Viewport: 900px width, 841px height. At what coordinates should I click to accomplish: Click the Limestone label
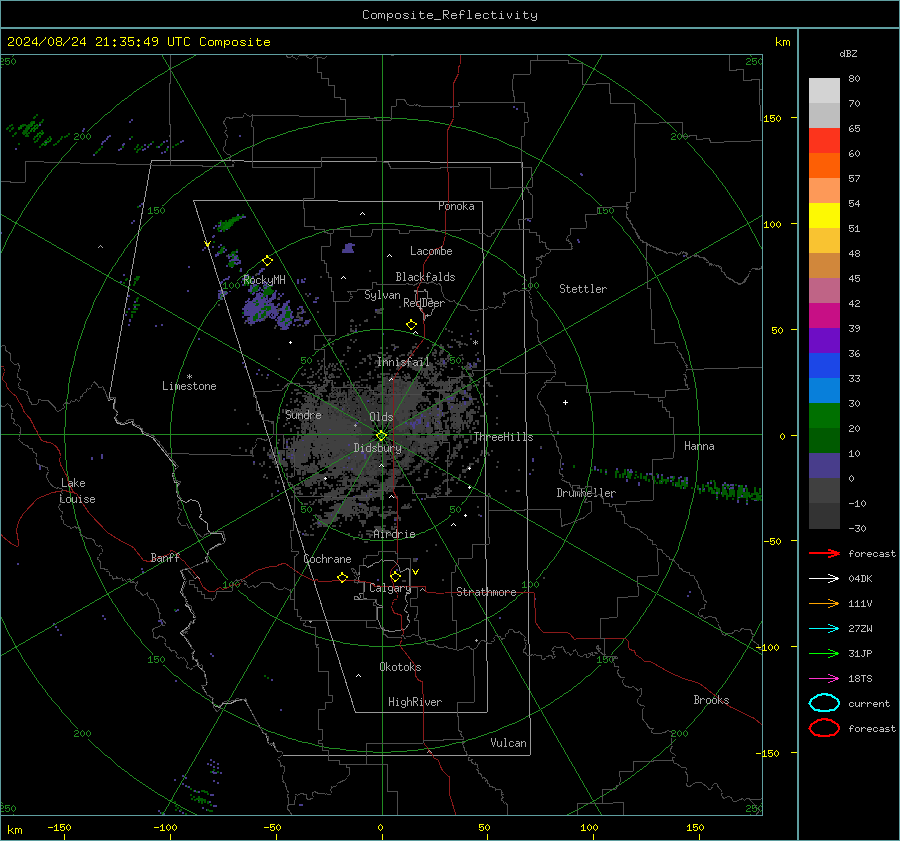[189, 386]
